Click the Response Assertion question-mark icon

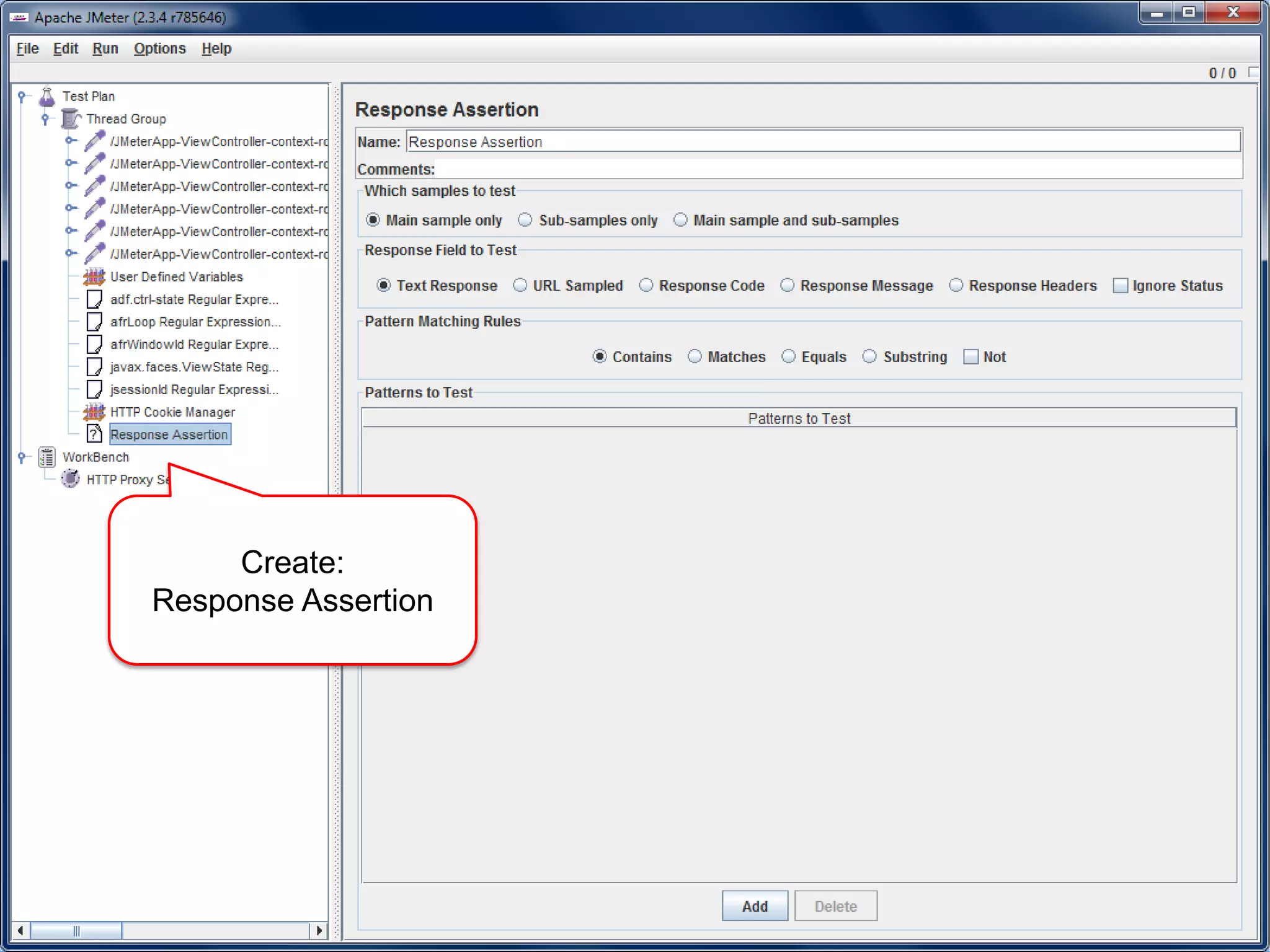pyautogui.click(x=94, y=434)
